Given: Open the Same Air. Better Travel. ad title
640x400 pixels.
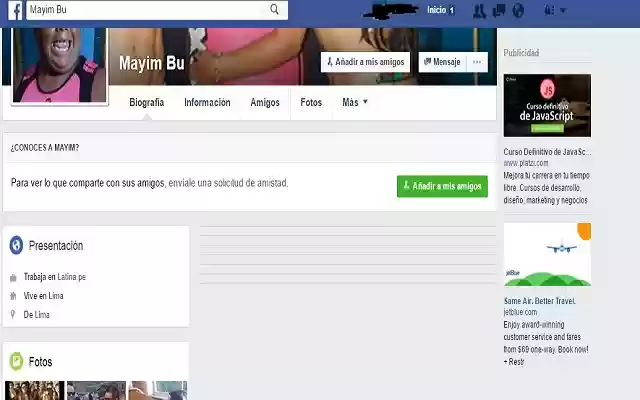Looking at the screenshot, I should coord(540,301).
